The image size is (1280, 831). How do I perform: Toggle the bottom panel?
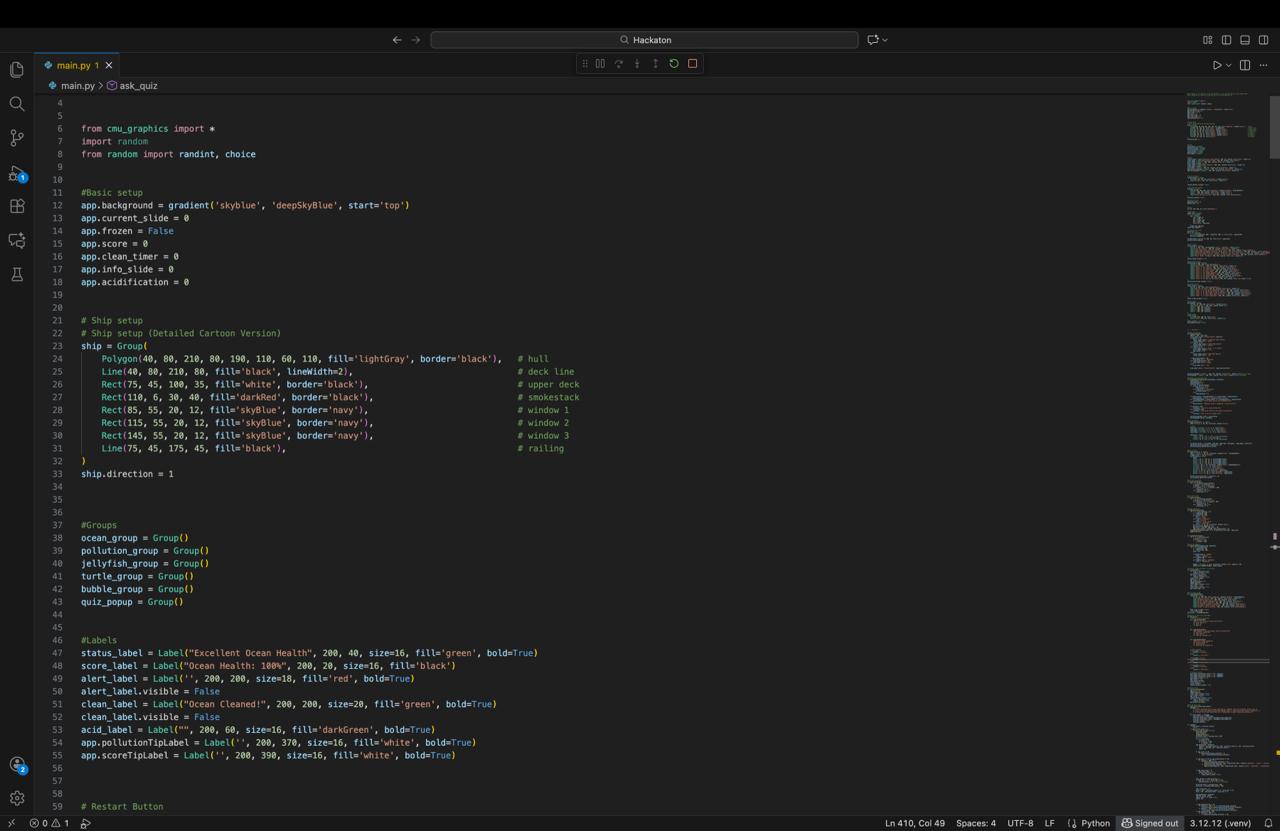click(1245, 40)
